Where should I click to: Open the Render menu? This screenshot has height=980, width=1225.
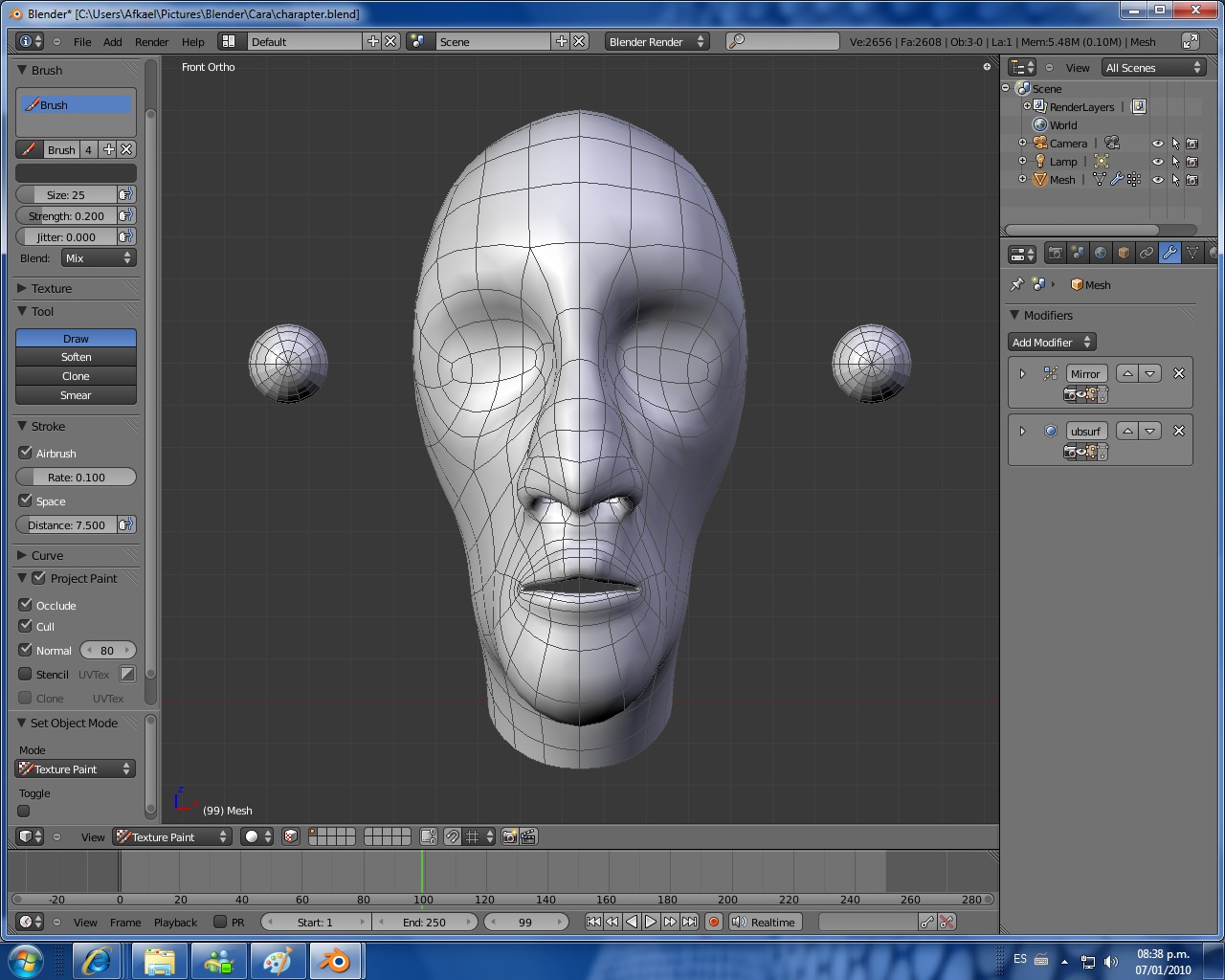[x=151, y=42]
